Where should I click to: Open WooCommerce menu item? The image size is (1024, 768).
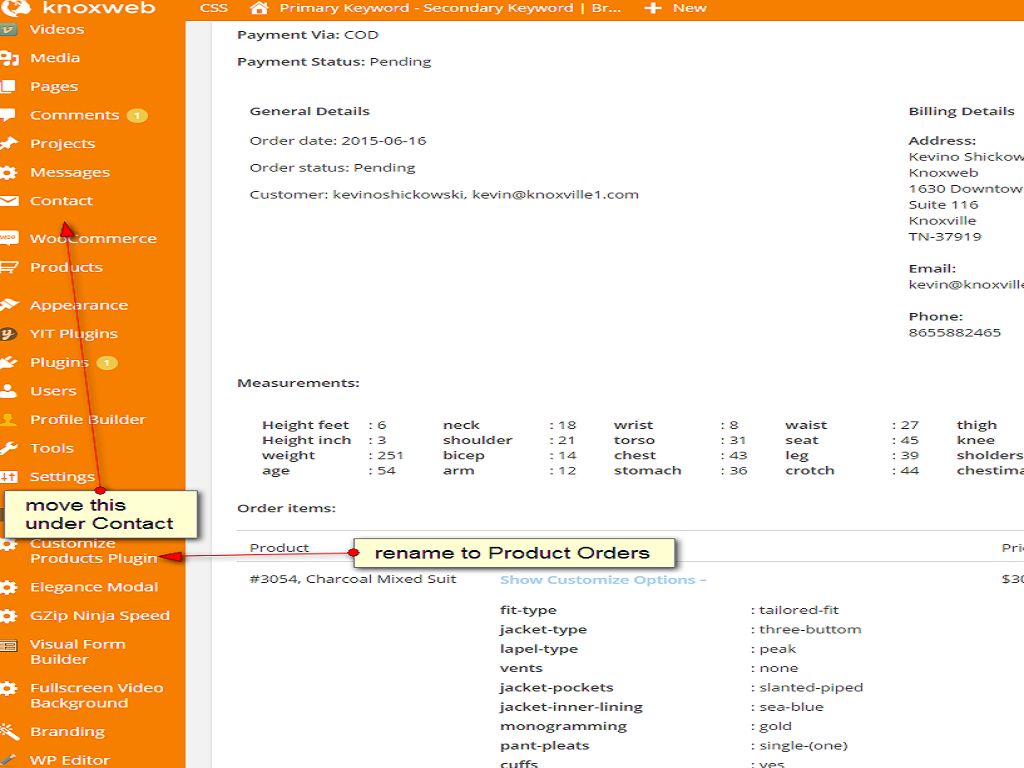(x=93, y=238)
